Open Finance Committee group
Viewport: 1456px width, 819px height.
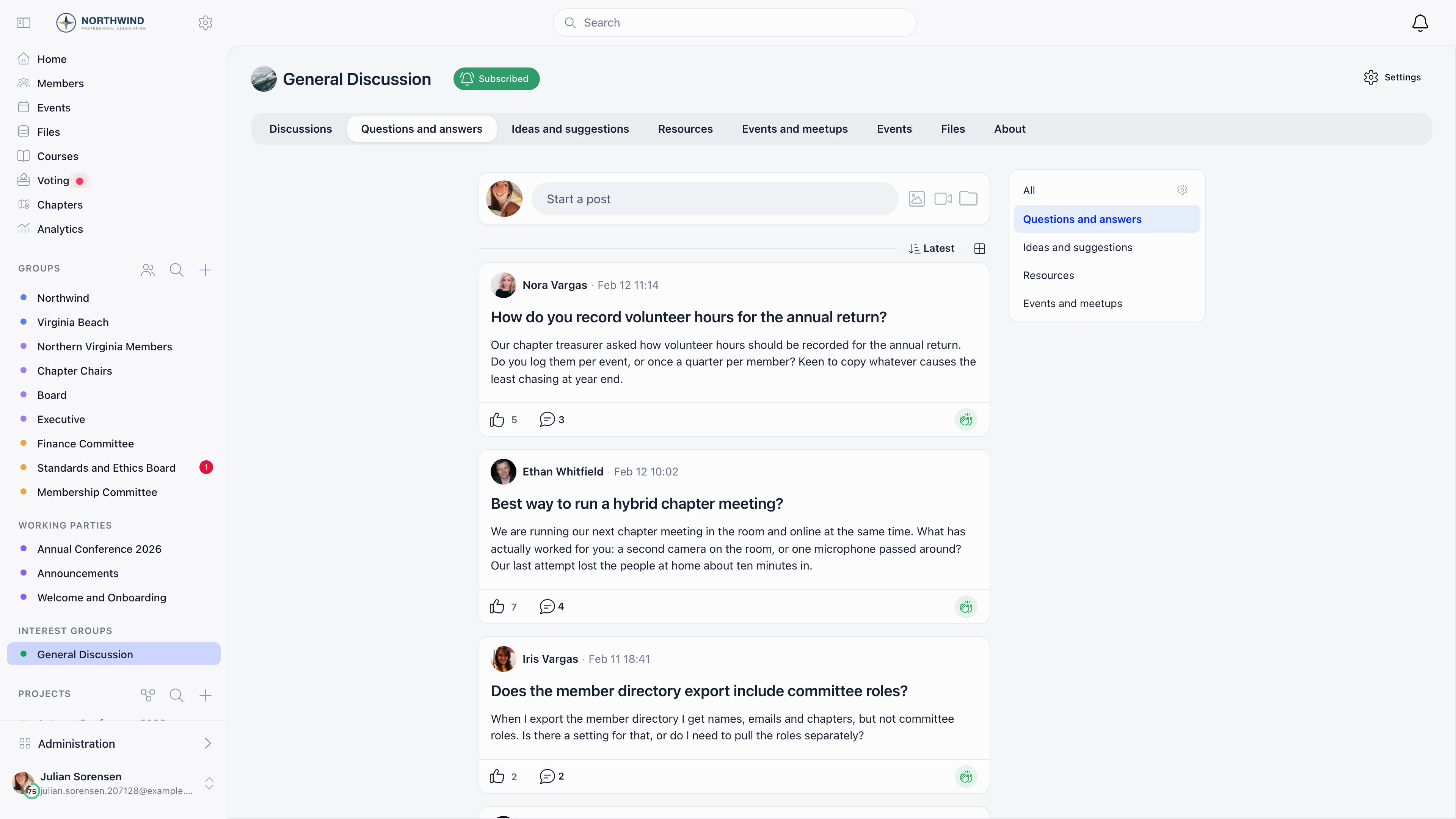coord(114,444)
